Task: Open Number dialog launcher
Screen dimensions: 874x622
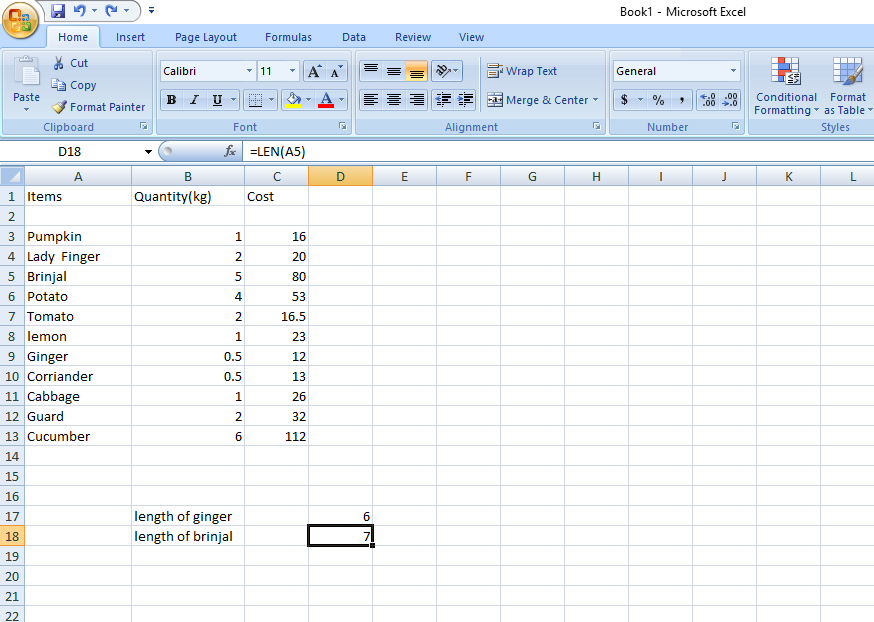Action: pos(736,127)
